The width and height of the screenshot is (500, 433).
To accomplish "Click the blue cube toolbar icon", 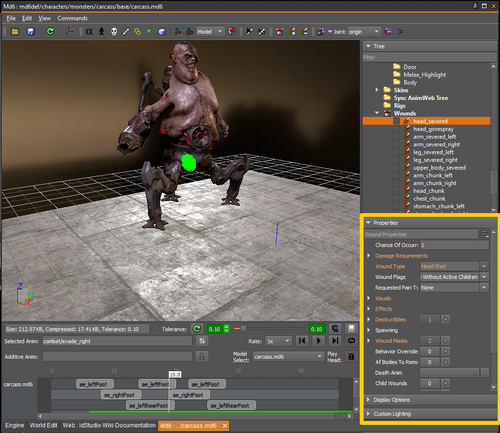I will click(x=162, y=32).
